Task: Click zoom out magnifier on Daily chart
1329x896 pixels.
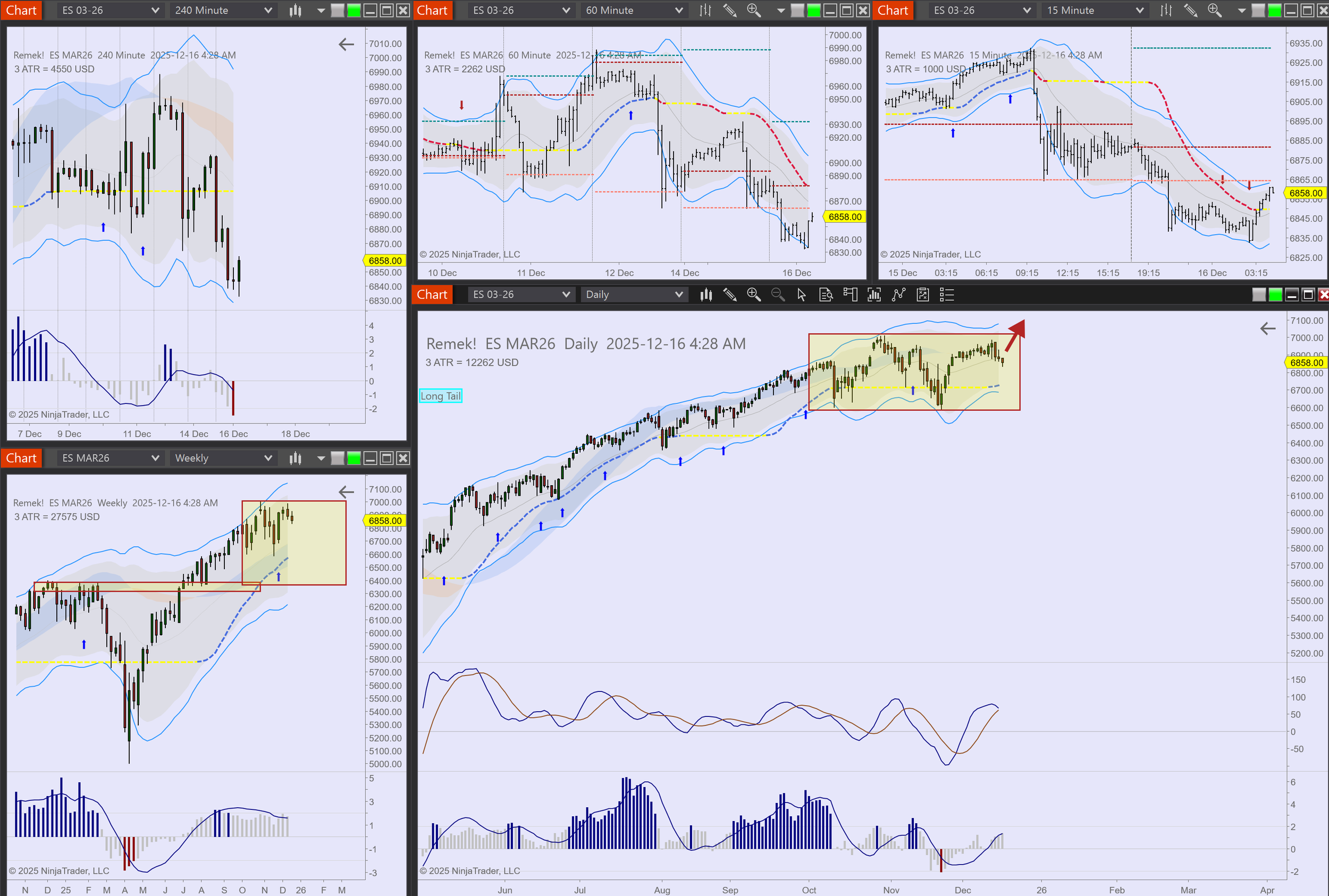Action: [x=777, y=295]
